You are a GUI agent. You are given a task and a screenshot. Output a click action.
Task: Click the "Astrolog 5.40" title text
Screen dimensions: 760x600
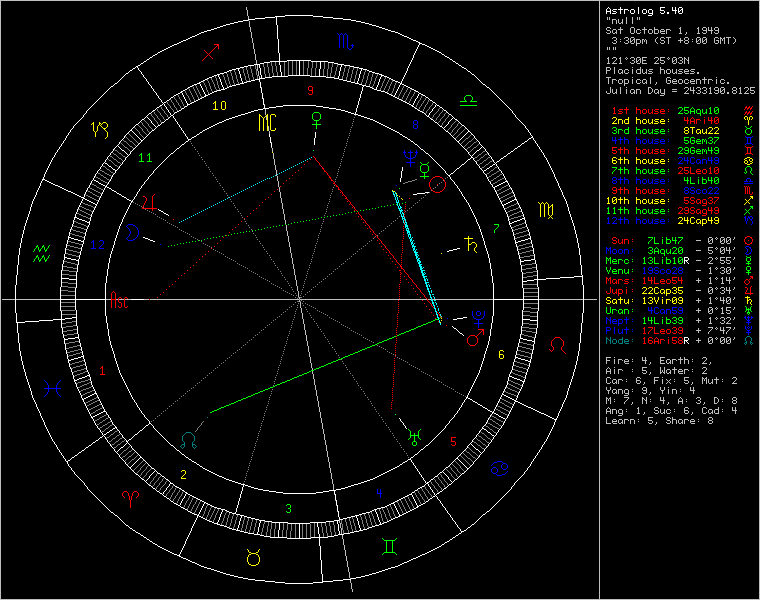[x=642, y=11]
